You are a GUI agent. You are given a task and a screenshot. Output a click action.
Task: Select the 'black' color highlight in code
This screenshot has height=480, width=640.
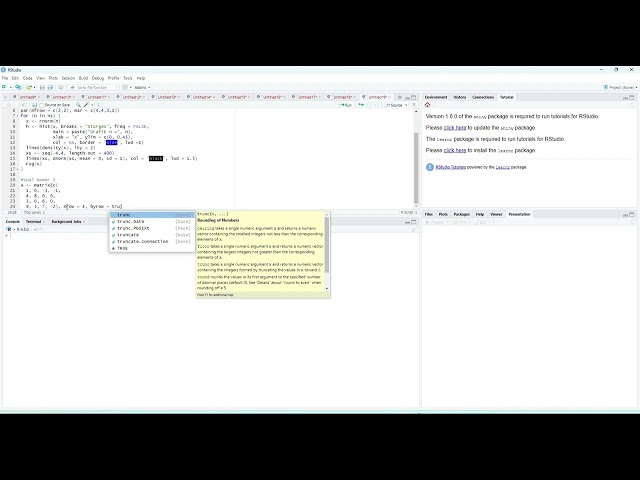tap(156, 158)
